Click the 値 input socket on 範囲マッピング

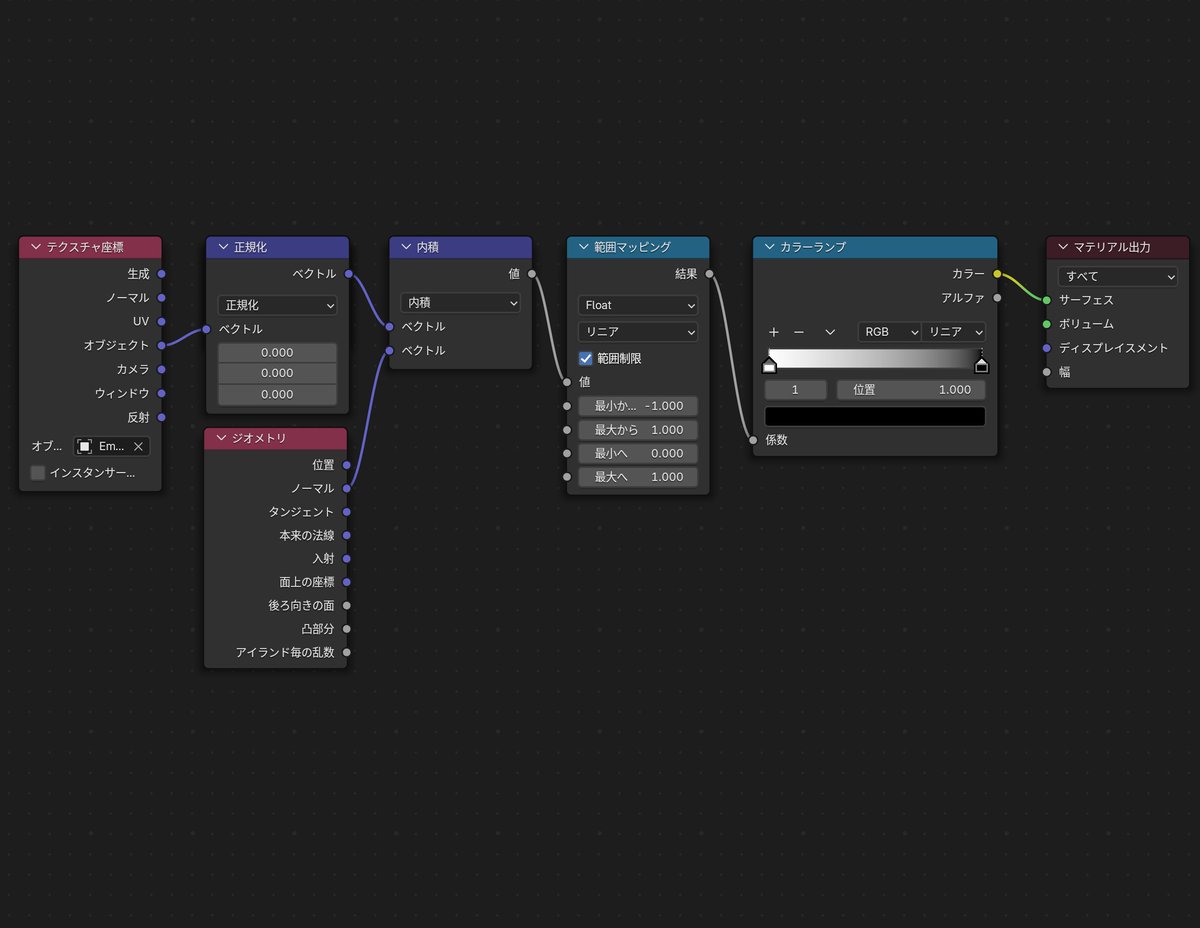click(567, 381)
